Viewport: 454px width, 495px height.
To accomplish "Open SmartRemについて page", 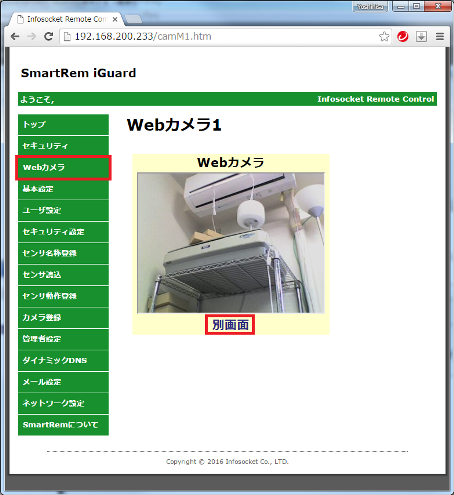I will [63, 425].
